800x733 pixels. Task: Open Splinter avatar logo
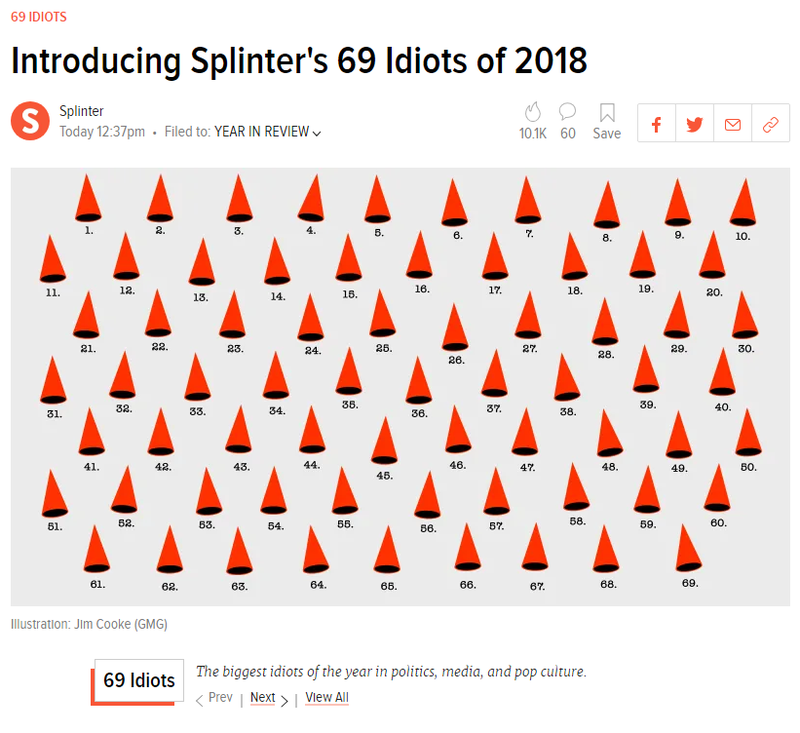pyautogui.click(x=30, y=121)
